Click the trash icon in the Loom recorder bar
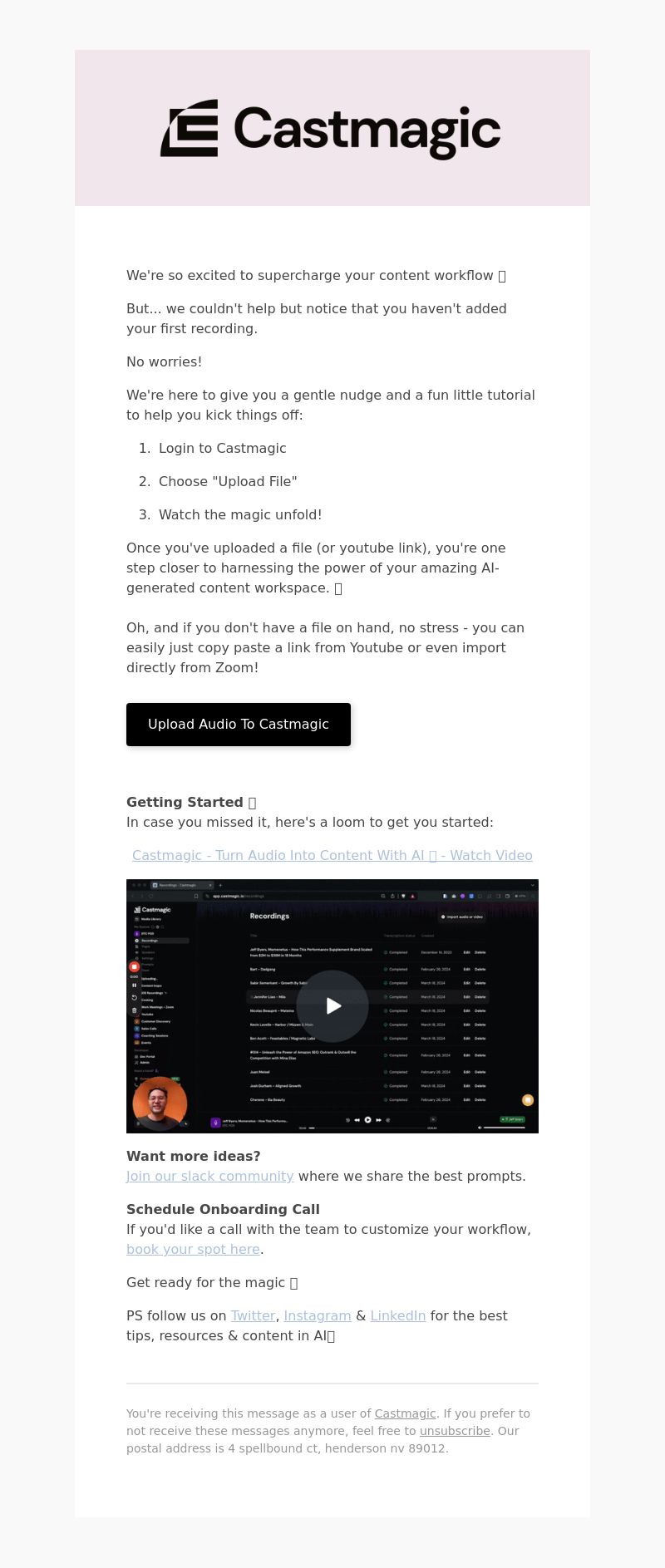 click(x=134, y=1010)
